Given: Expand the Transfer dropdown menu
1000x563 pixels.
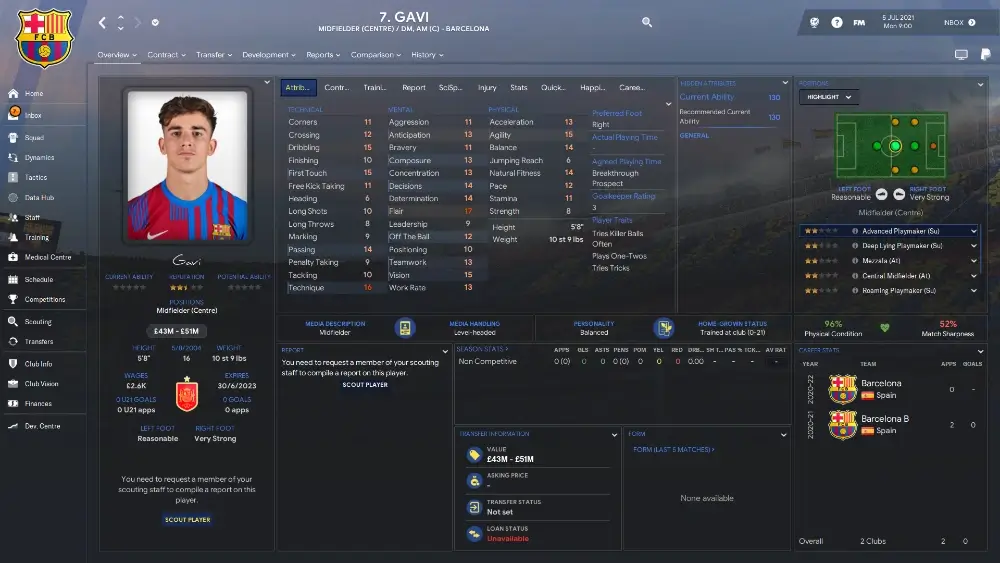Looking at the screenshot, I should [x=214, y=55].
